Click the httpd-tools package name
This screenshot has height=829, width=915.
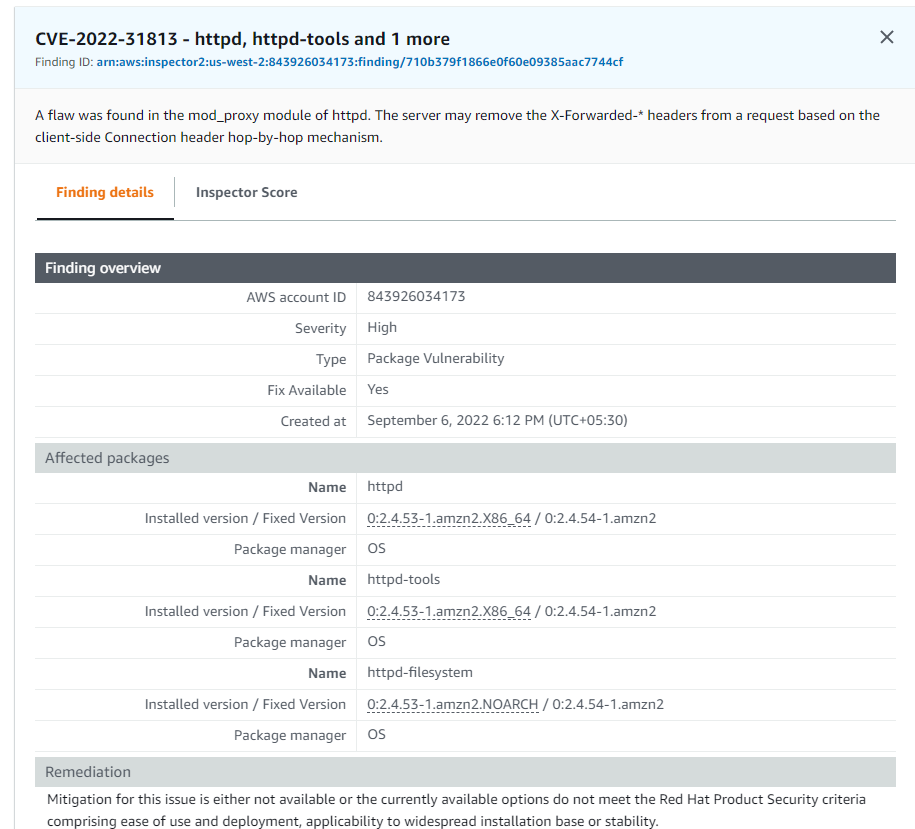[404, 580]
